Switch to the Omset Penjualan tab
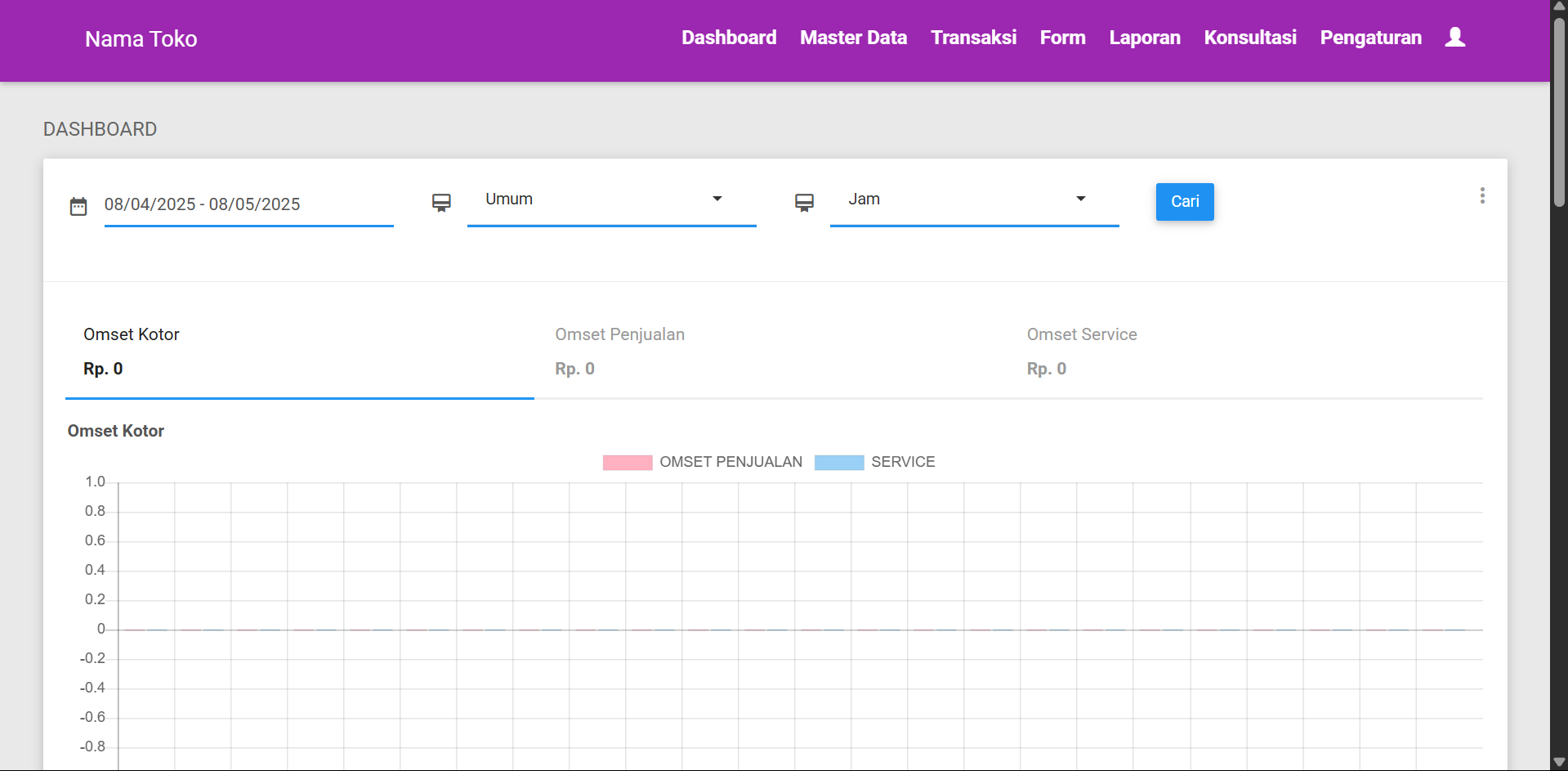The image size is (1568, 771). point(619,352)
